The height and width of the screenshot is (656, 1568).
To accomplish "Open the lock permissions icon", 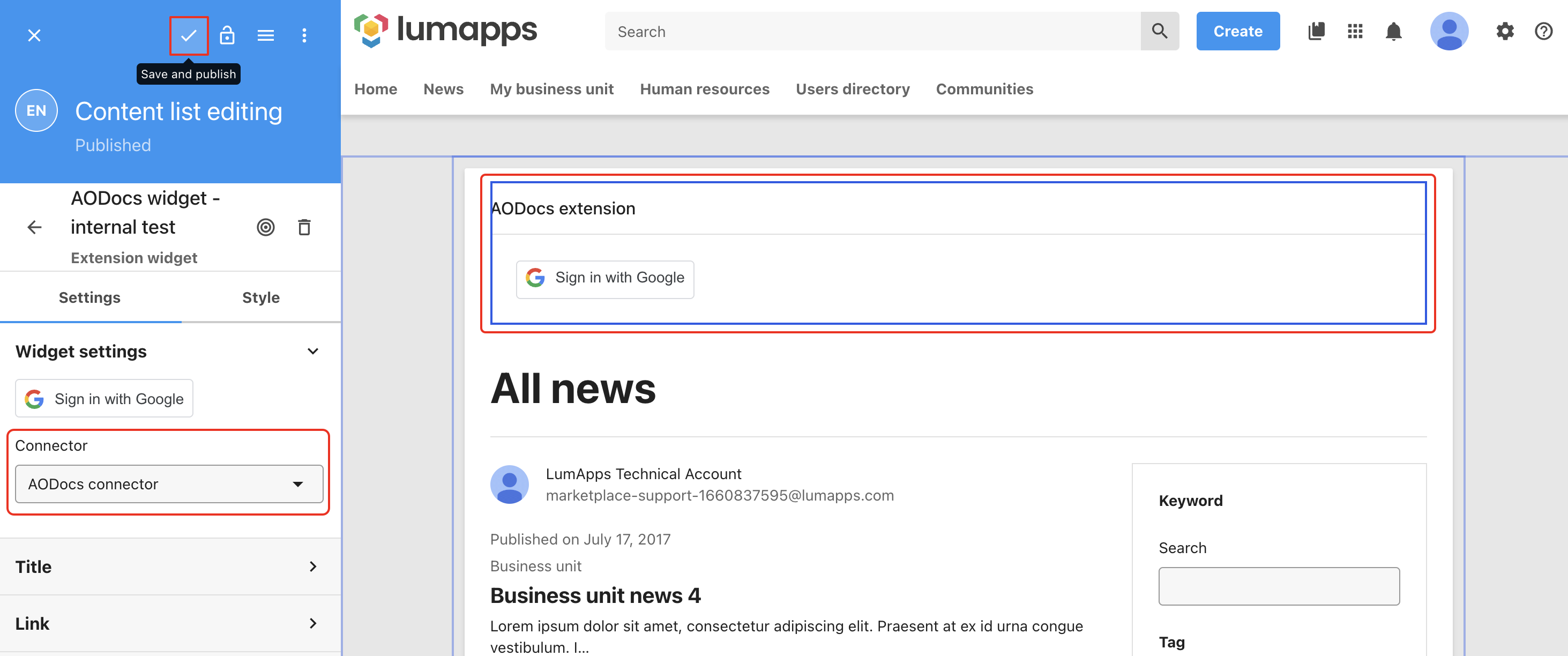I will click(x=227, y=35).
